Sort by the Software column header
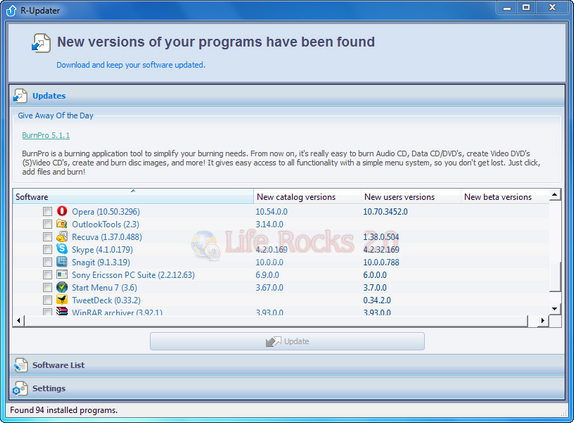This screenshot has width=574, height=423. click(x=133, y=197)
